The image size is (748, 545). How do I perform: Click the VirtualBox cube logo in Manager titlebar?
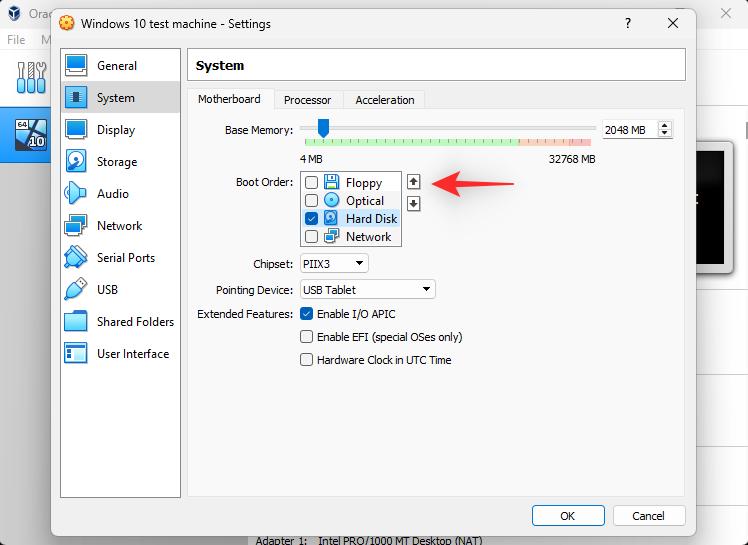pyautogui.click(x=14, y=13)
